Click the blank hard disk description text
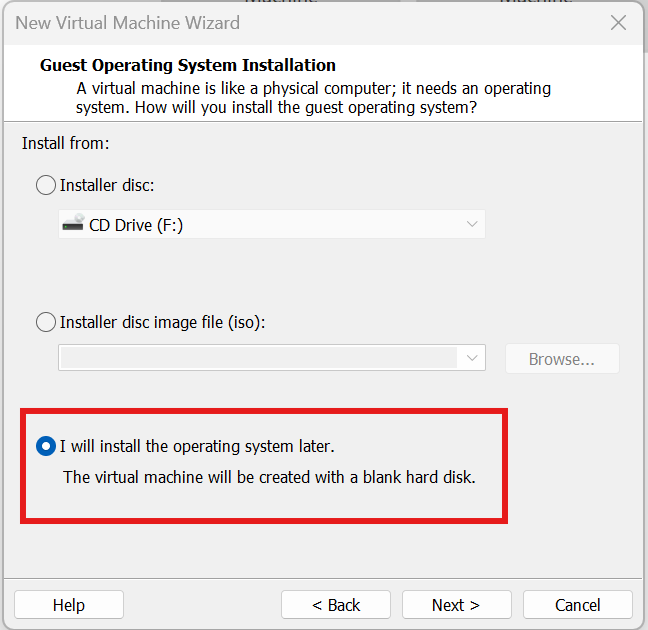The image size is (648, 630). pyautogui.click(x=269, y=477)
